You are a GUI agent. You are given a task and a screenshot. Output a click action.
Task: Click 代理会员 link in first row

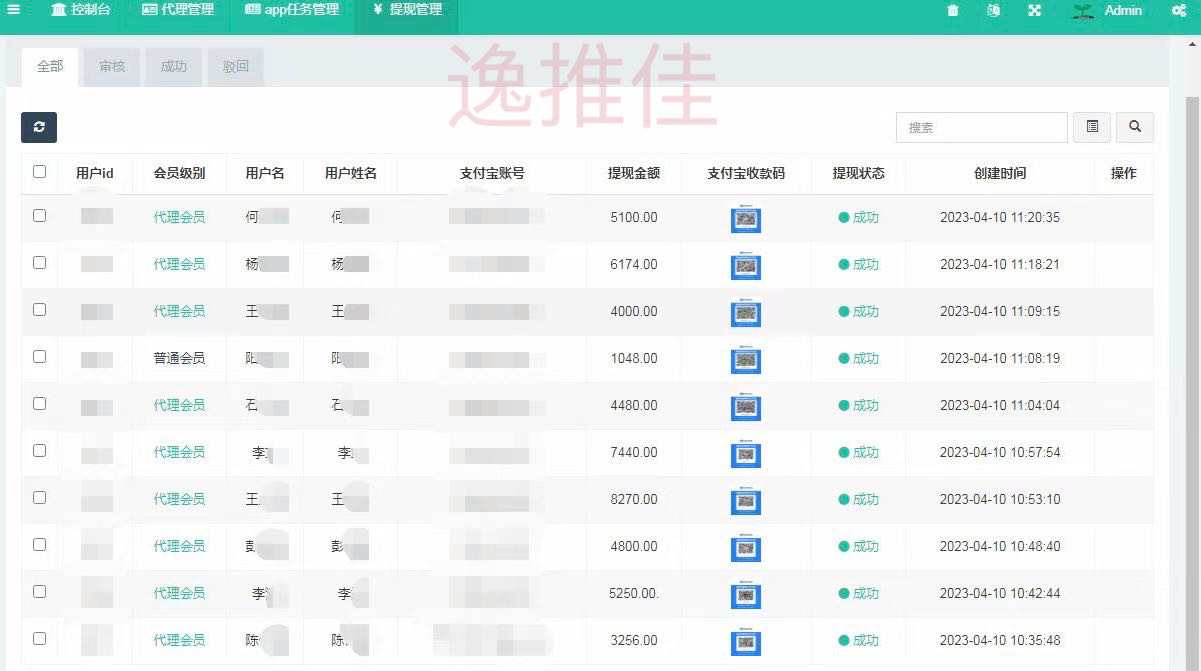click(x=179, y=217)
